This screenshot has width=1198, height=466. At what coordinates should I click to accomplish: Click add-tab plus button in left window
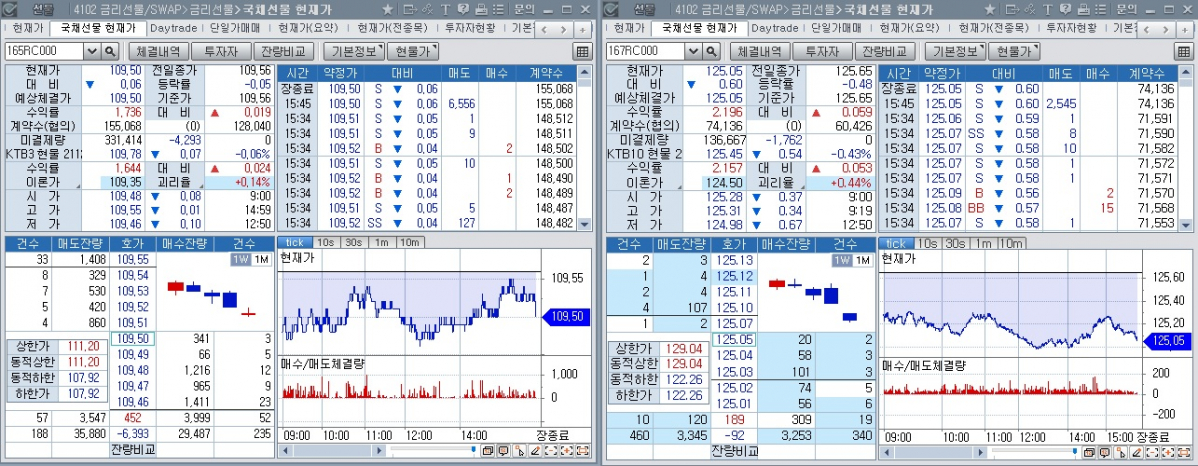point(583,29)
